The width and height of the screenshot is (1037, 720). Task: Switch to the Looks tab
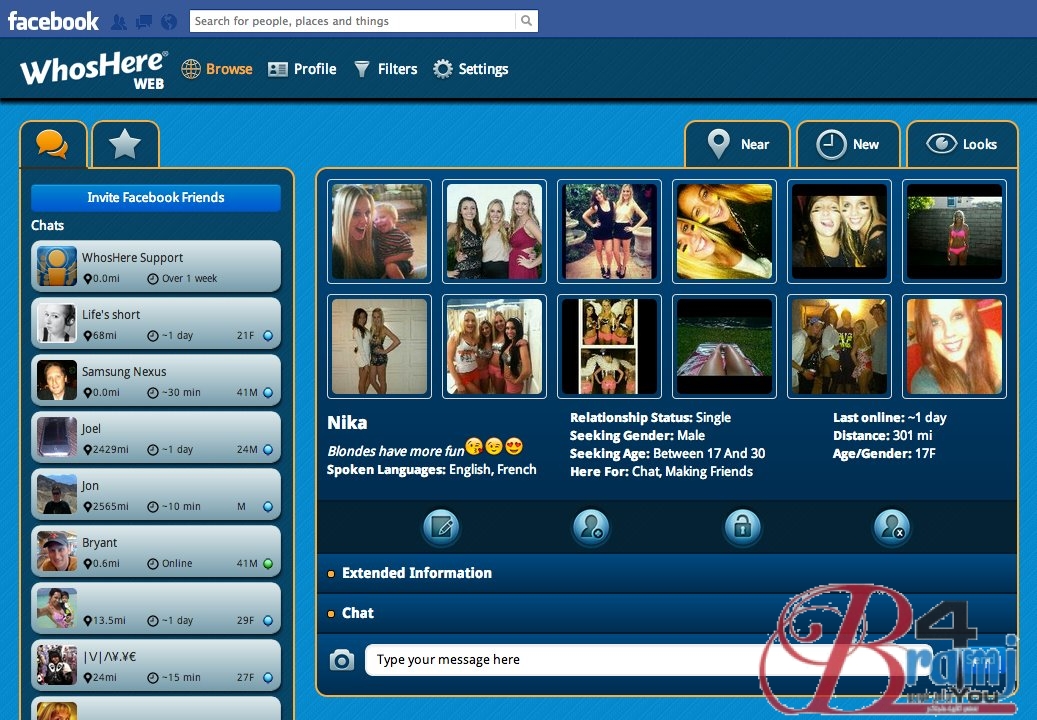pyautogui.click(x=962, y=144)
